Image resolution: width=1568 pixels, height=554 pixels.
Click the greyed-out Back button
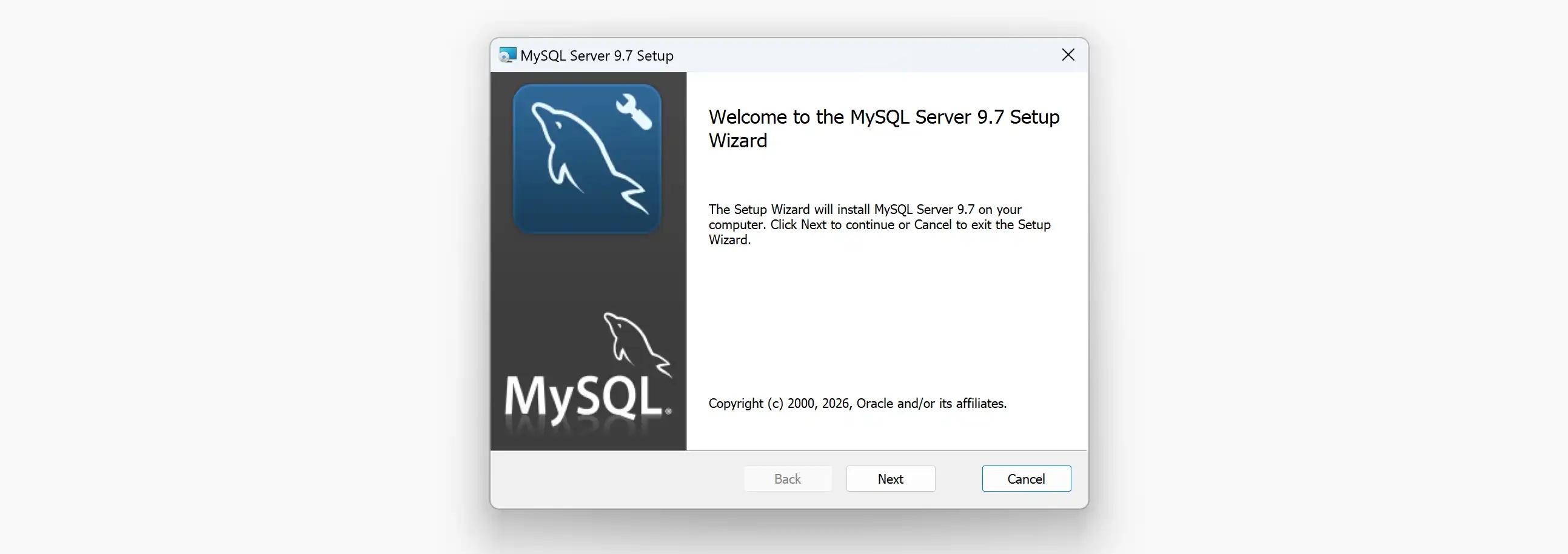[788, 478]
